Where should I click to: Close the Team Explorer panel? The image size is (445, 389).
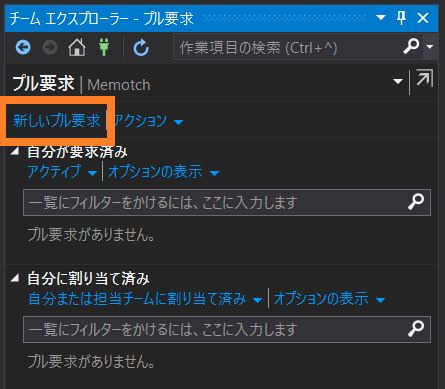423,18
